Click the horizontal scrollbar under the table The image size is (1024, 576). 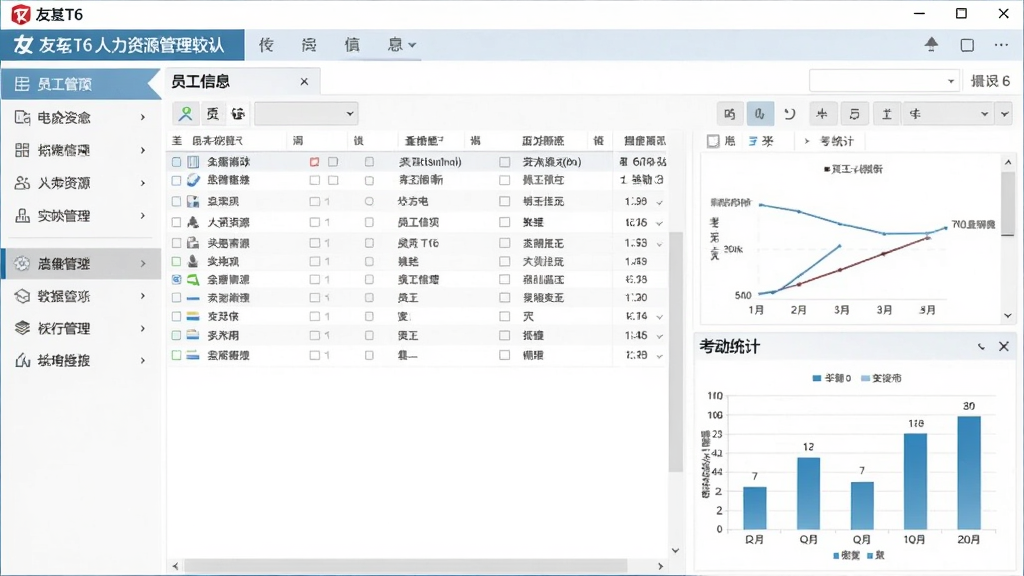[406, 566]
